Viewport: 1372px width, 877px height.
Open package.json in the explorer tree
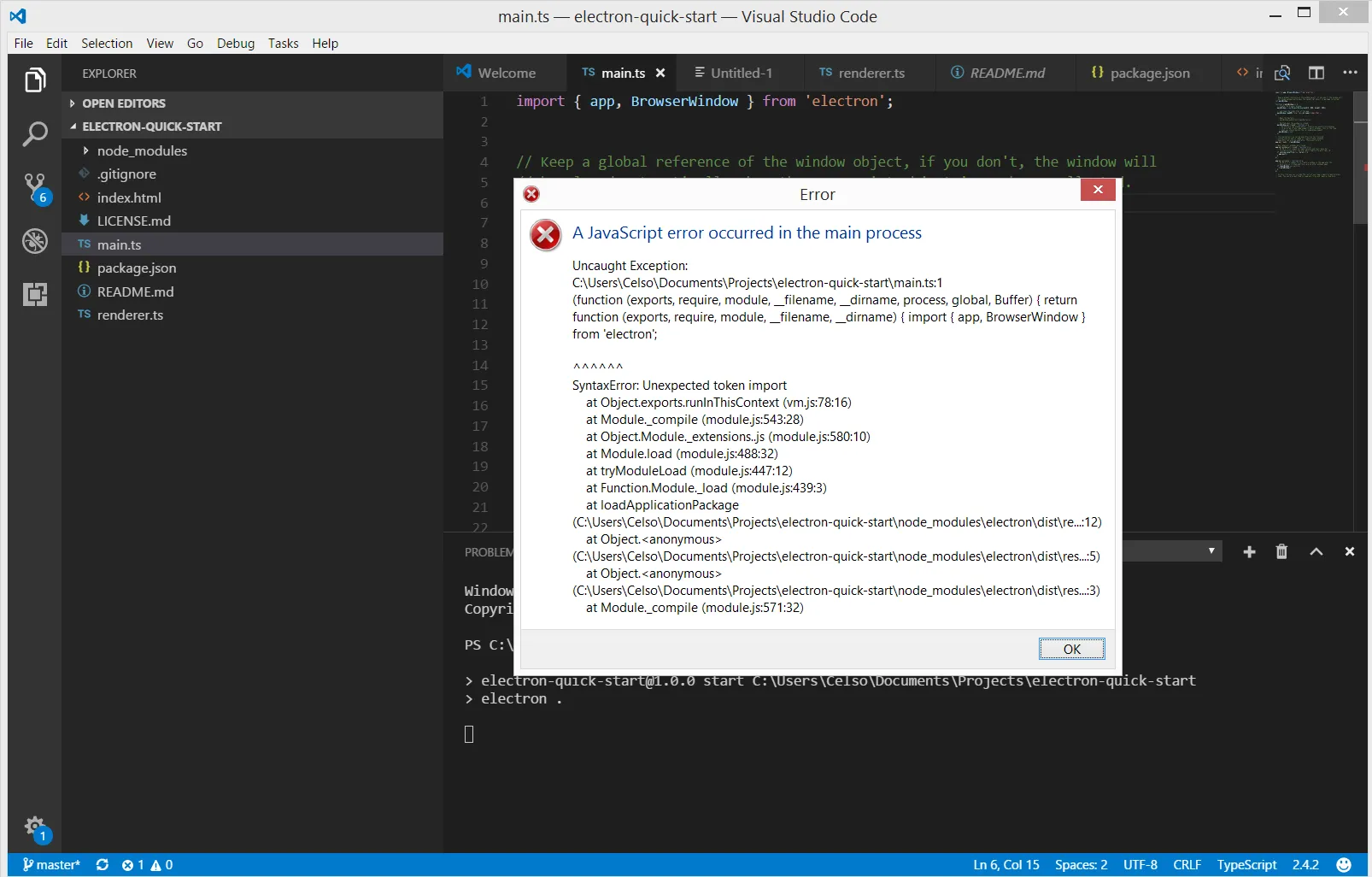coord(252,268)
